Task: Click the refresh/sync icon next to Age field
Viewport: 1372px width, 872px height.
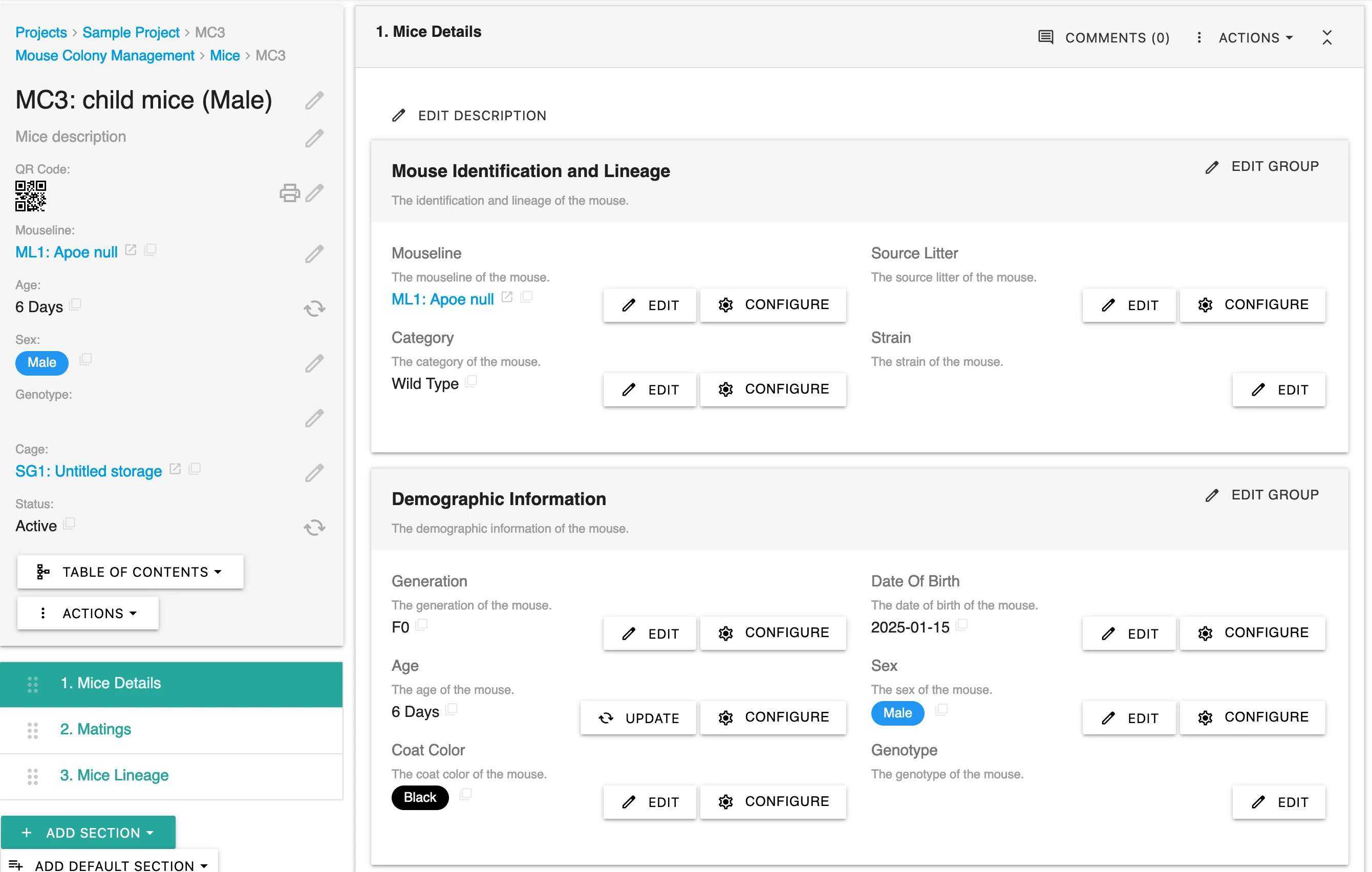Action: tap(316, 309)
